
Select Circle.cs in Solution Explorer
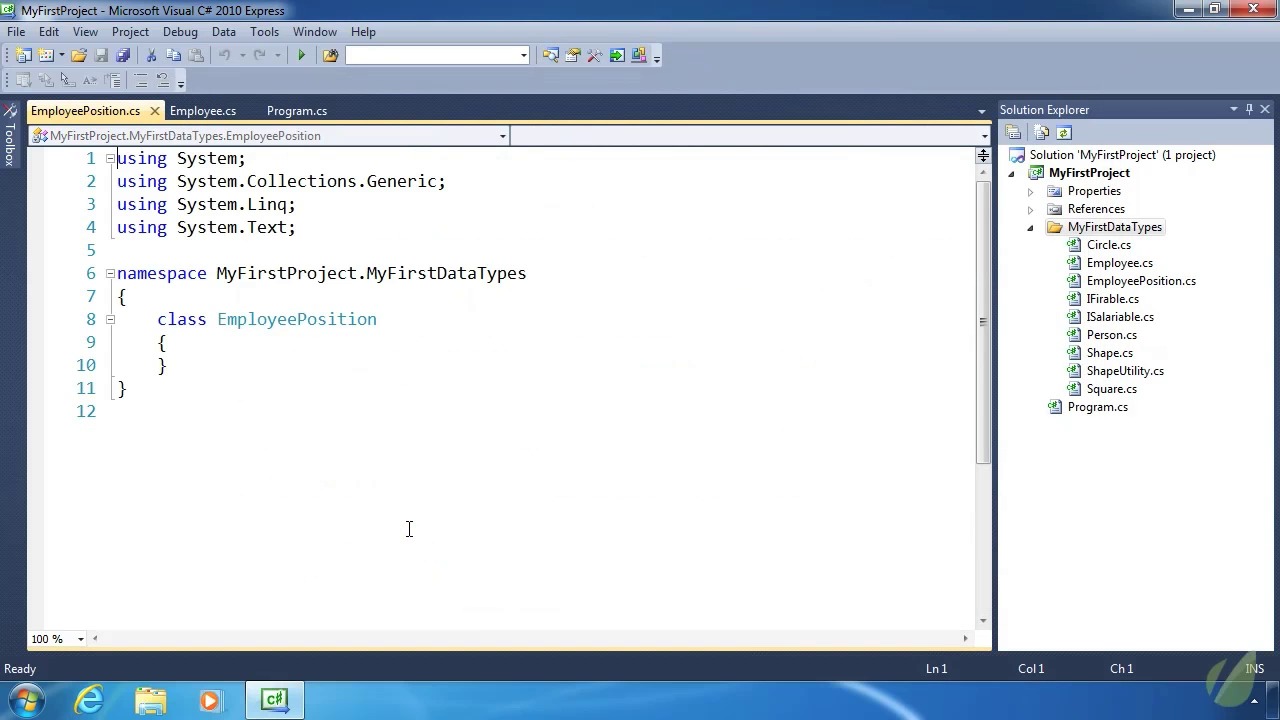[1108, 245]
